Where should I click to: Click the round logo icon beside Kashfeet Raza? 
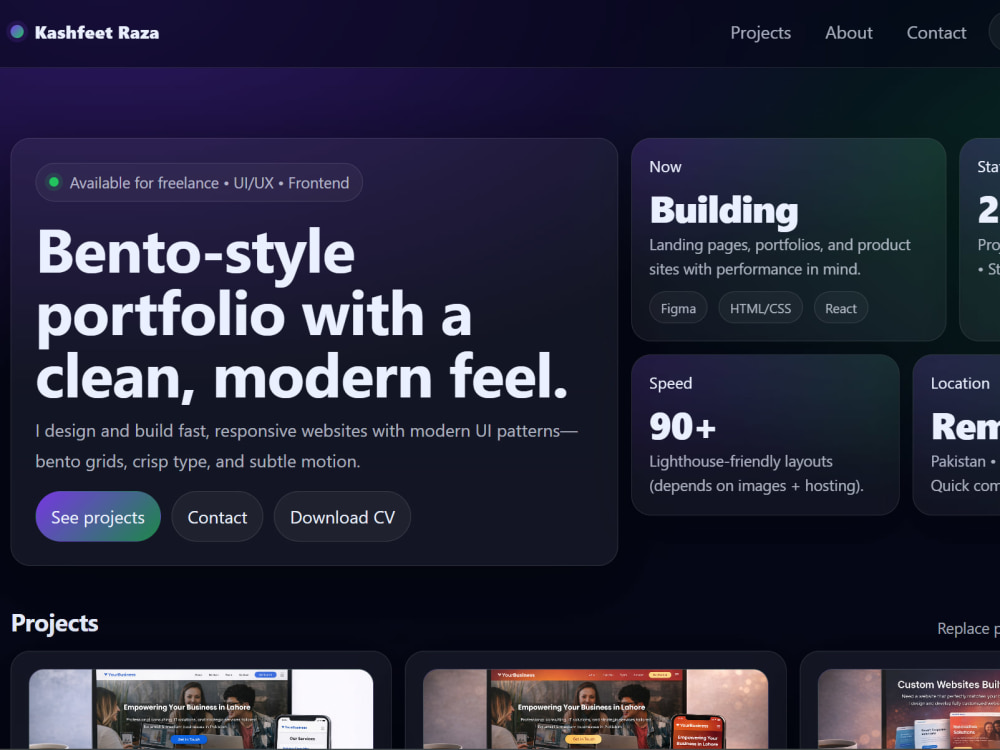(17, 31)
